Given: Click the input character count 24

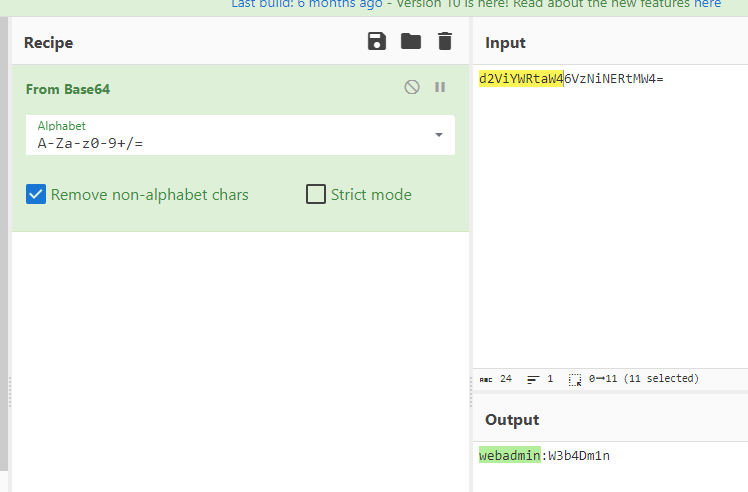Looking at the screenshot, I should coord(506,379).
